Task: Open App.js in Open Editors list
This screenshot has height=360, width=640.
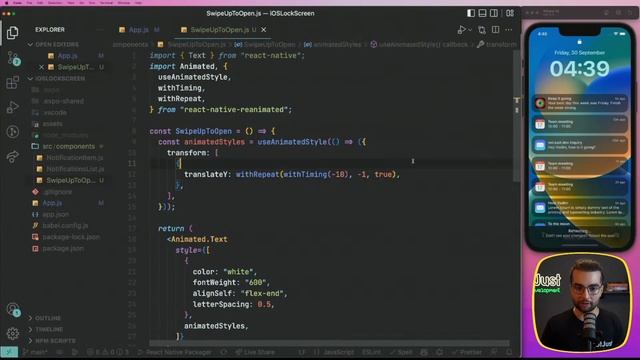Action: point(67,56)
